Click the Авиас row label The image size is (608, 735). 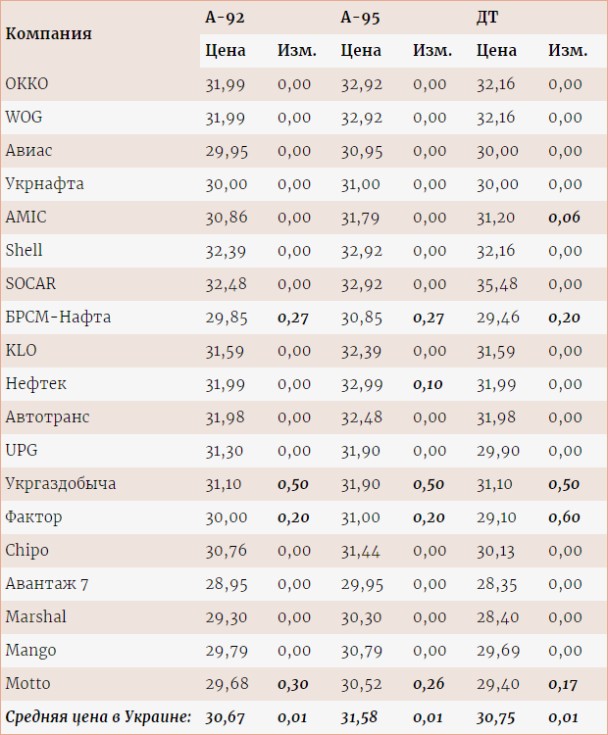29,150
